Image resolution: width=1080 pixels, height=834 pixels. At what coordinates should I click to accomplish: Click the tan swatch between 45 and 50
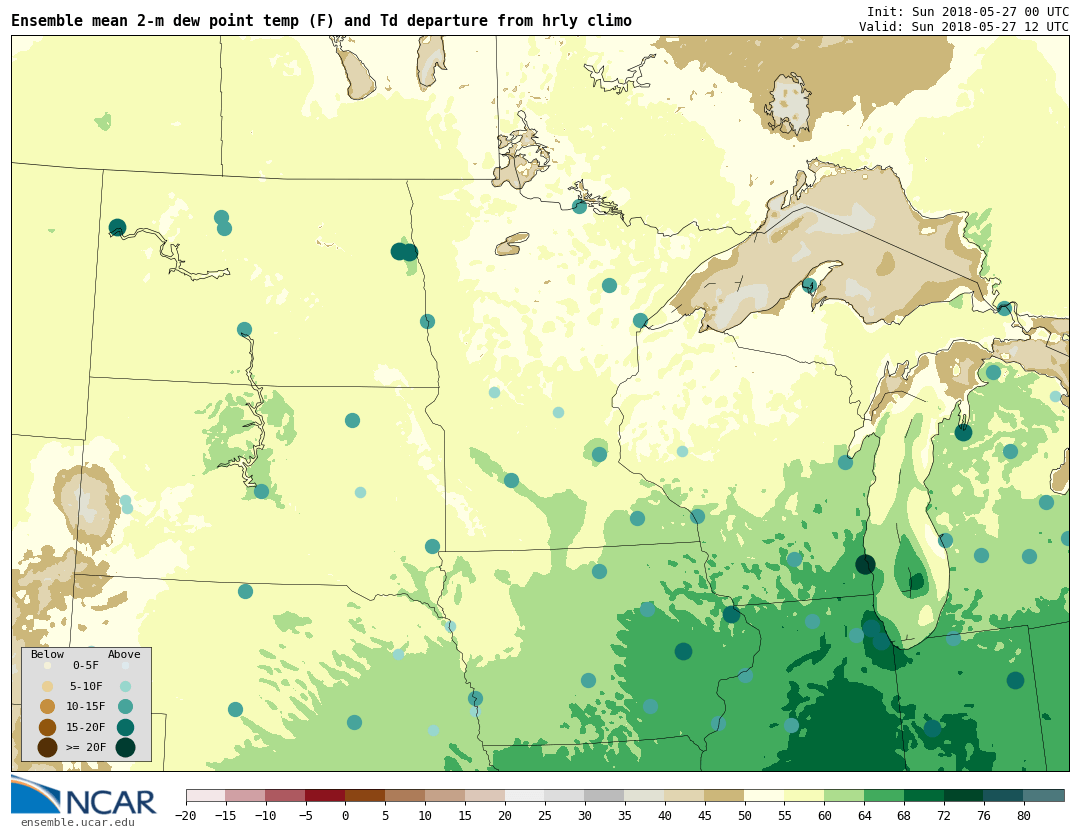[x=725, y=795]
